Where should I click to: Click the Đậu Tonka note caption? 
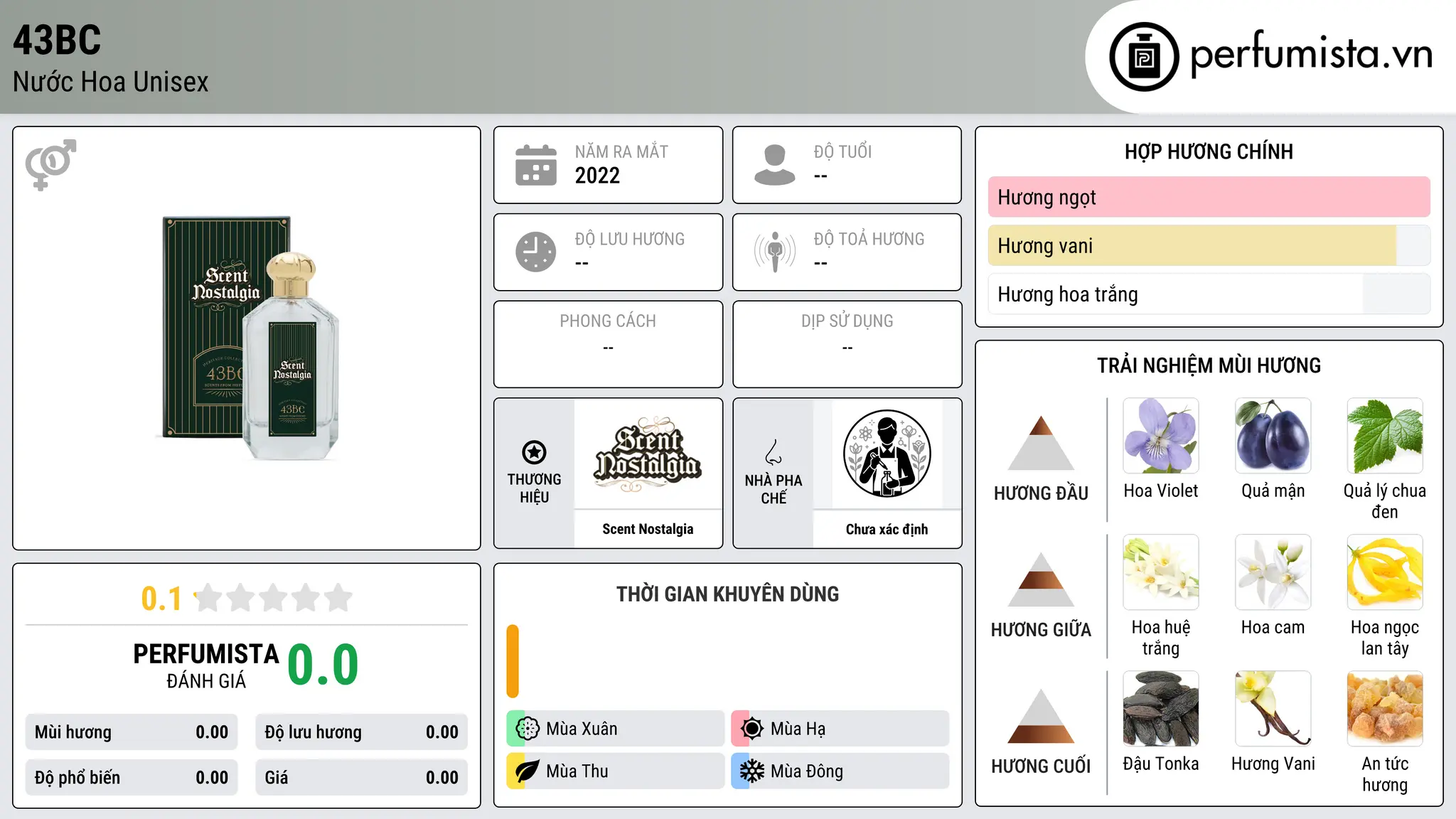coord(1161,764)
